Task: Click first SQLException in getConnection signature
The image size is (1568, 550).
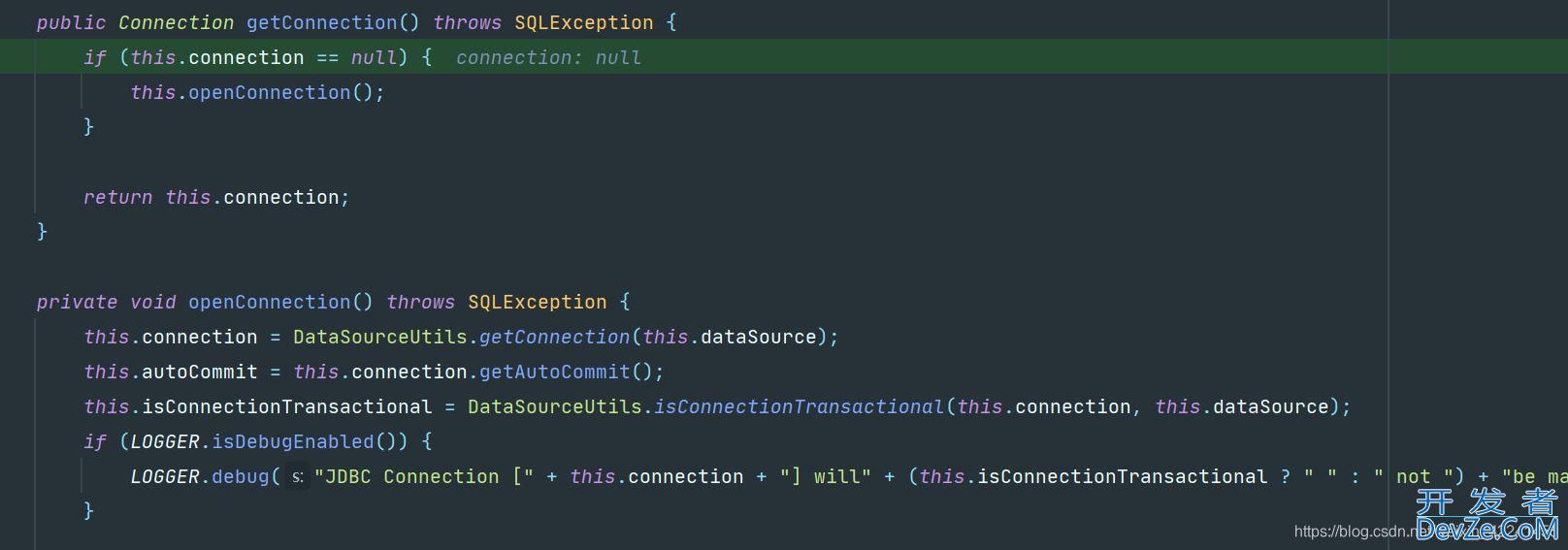Action: [x=583, y=22]
